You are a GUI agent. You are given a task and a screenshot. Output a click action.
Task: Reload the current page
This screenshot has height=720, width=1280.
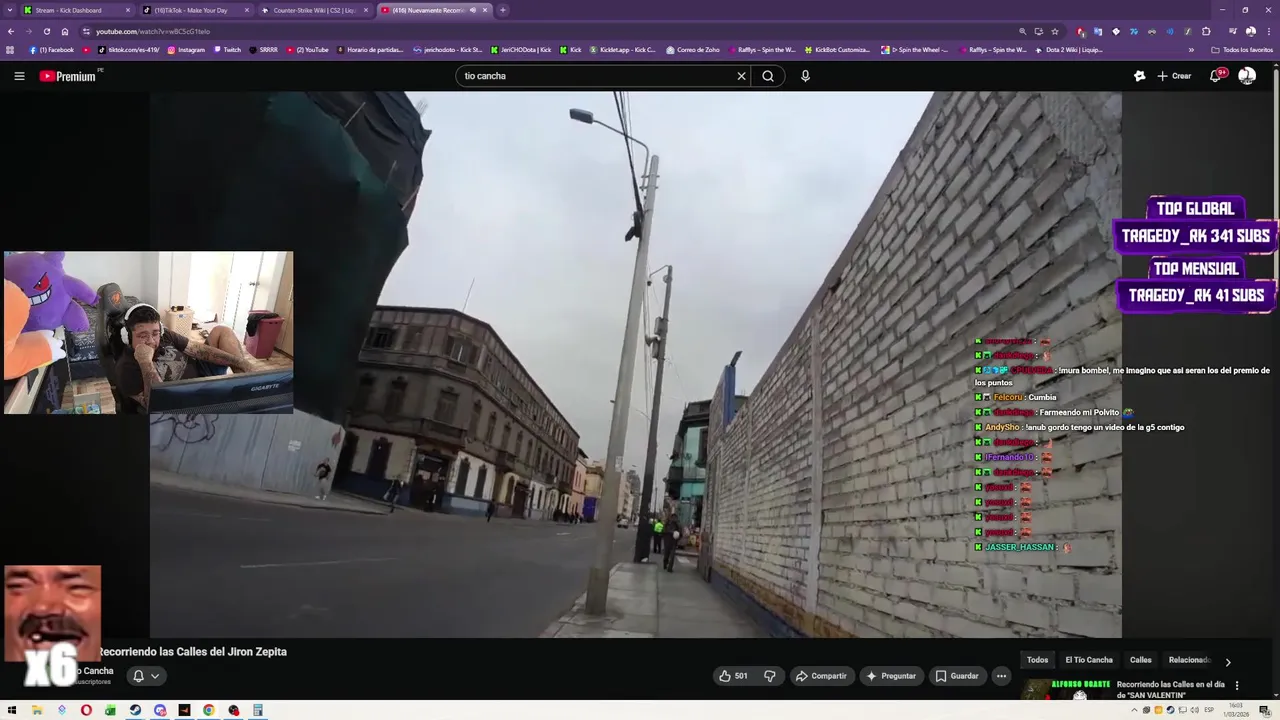pos(46,31)
